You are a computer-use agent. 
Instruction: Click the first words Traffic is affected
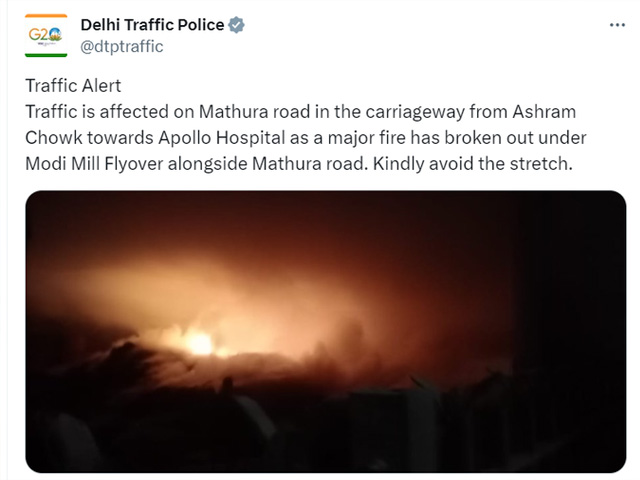click(x=97, y=112)
